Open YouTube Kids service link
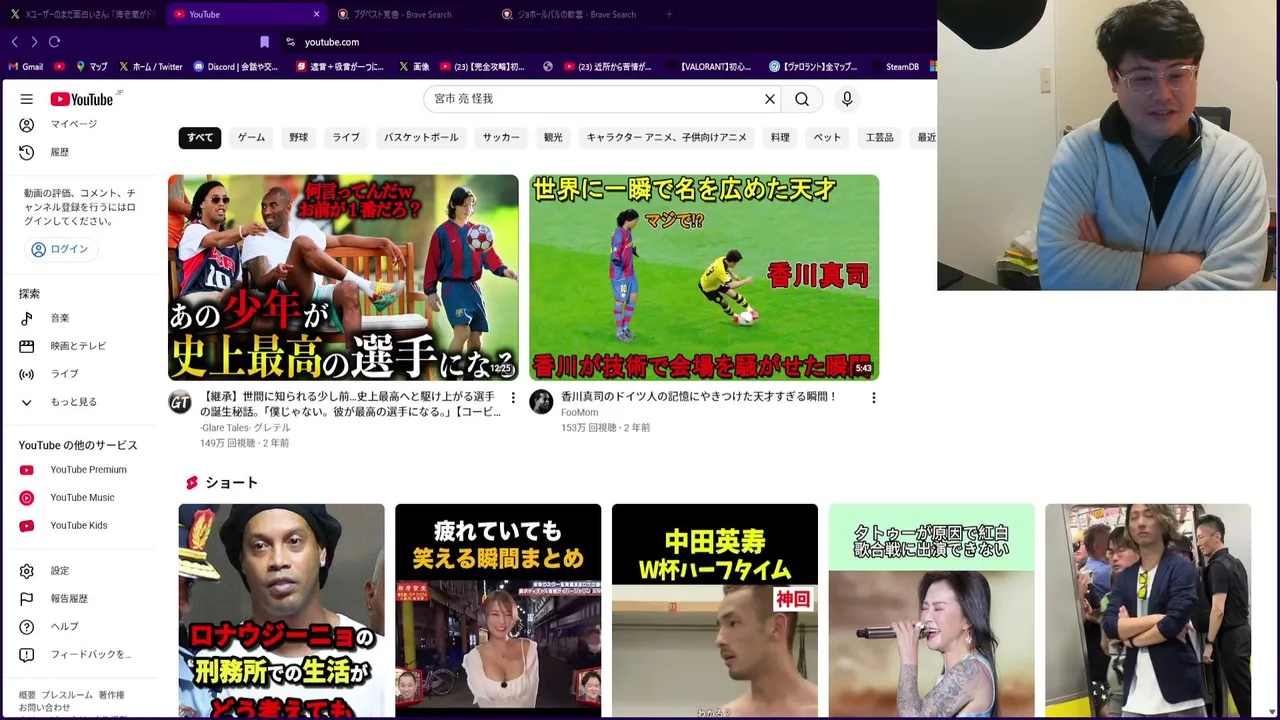1280x720 pixels. click(x=78, y=526)
